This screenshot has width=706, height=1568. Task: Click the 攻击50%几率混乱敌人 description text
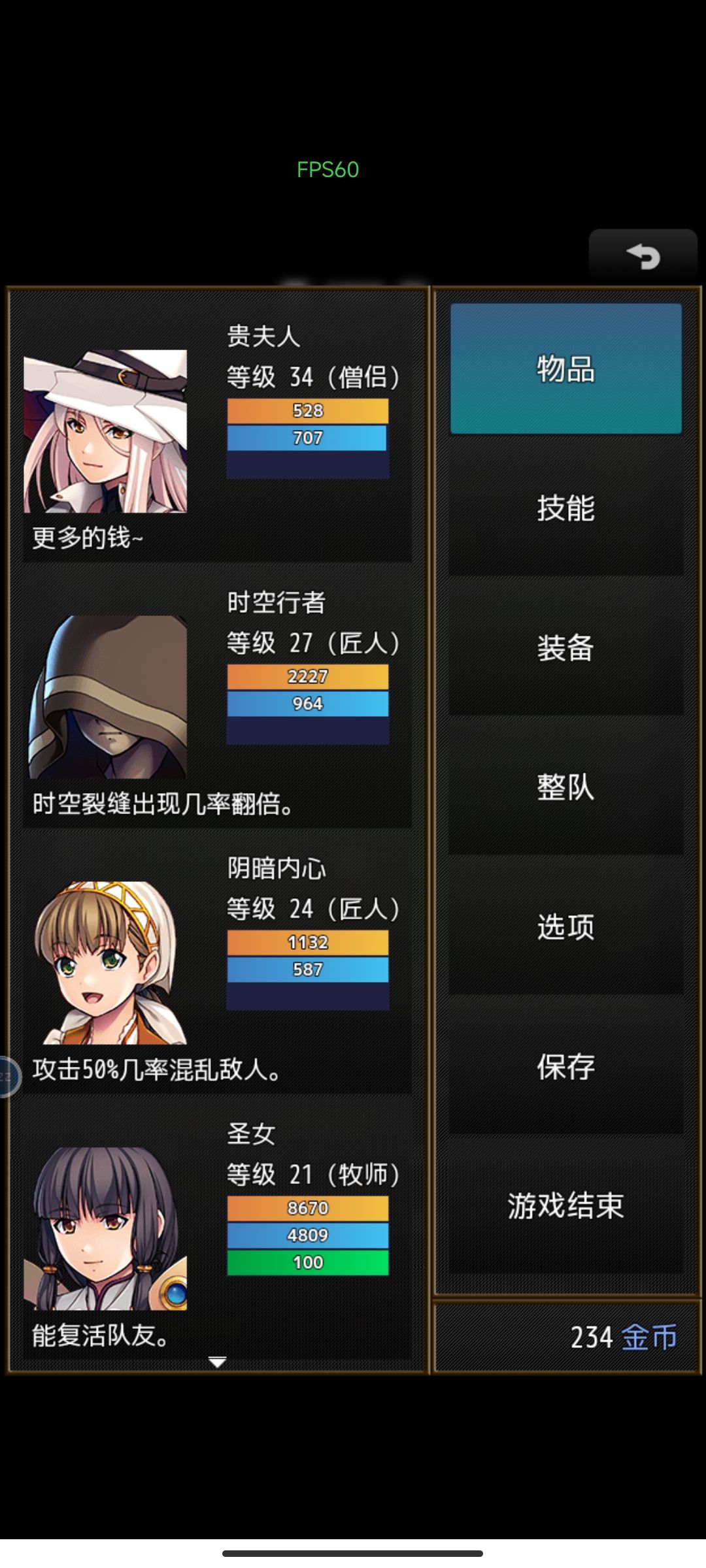tap(156, 1070)
